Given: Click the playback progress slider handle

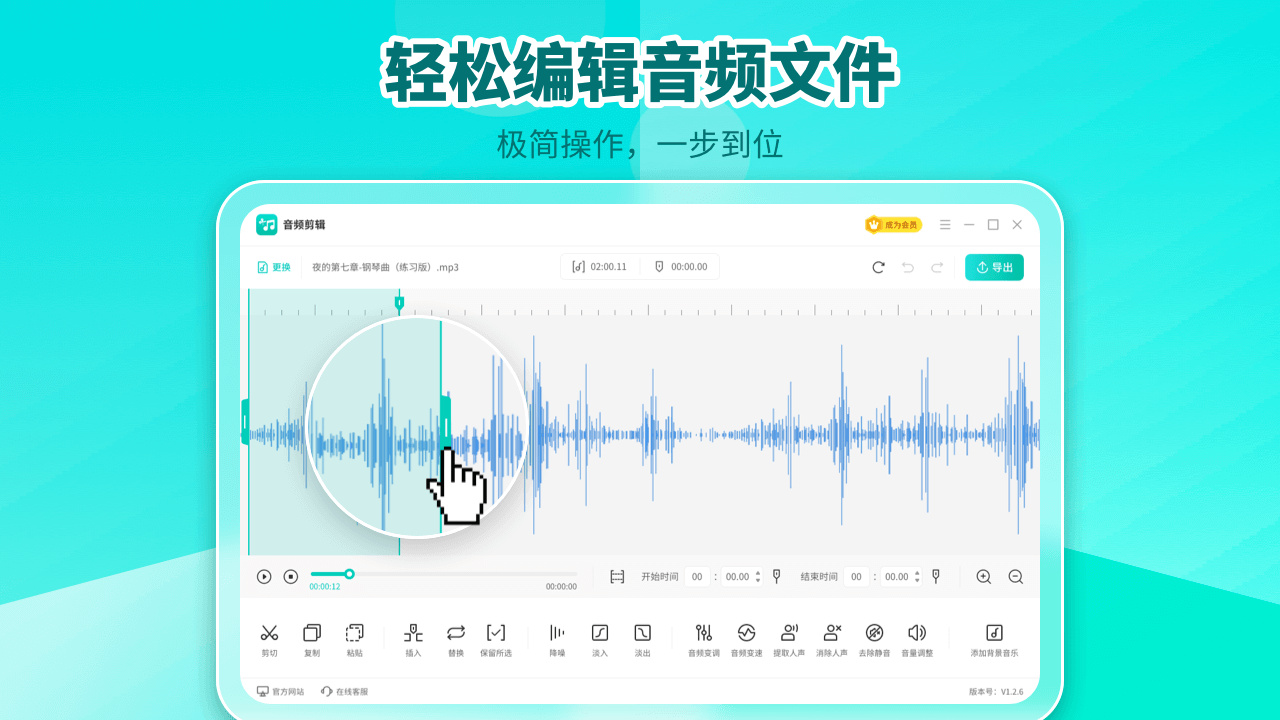Looking at the screenshot, I should point(349,574).
